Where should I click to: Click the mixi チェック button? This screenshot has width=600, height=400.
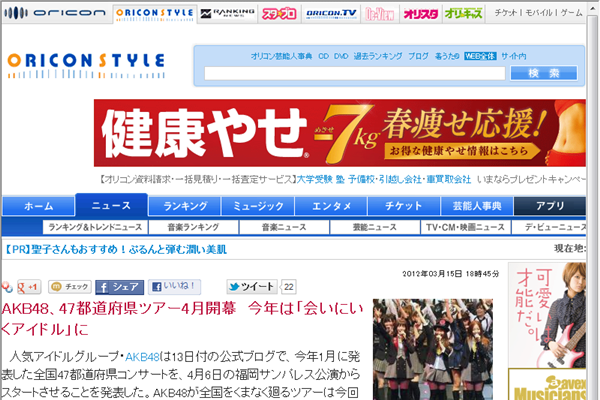(x=70, y=287)
